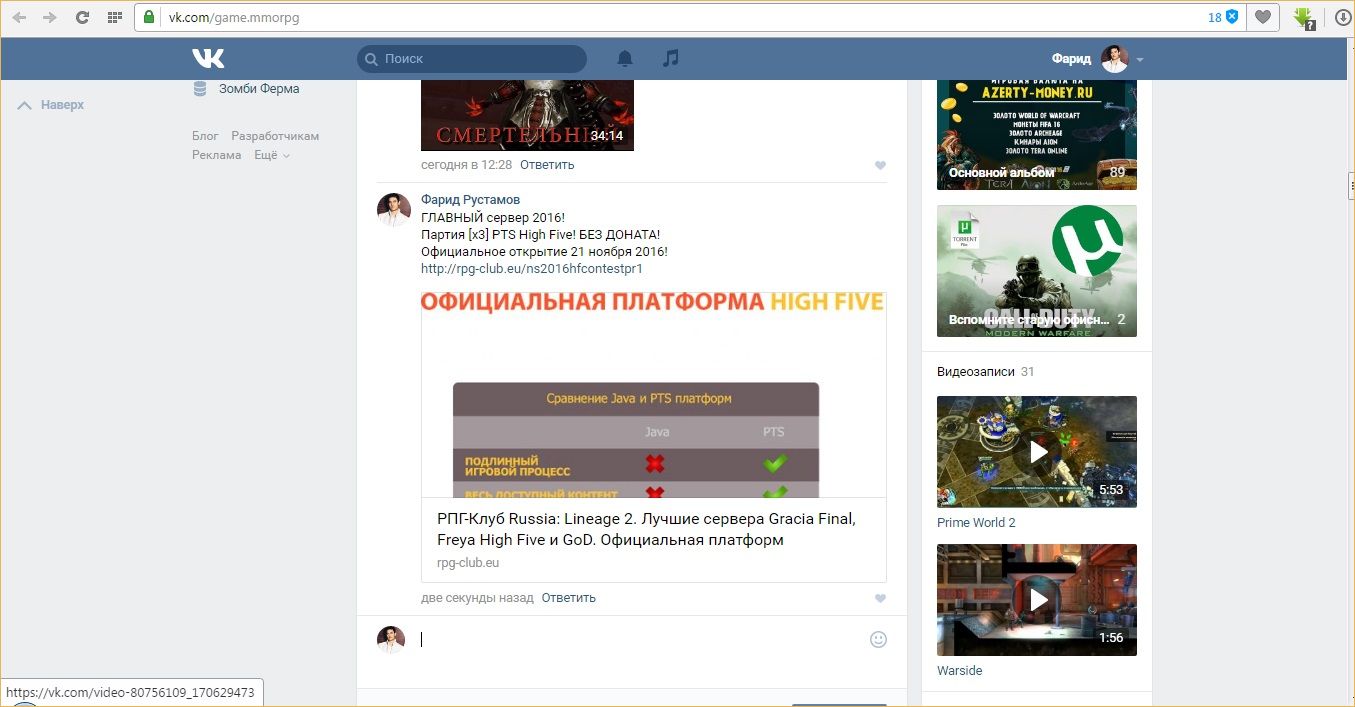
Task: Click the VK logo icon
Action: pyautogui.click(x=208, y=58)
